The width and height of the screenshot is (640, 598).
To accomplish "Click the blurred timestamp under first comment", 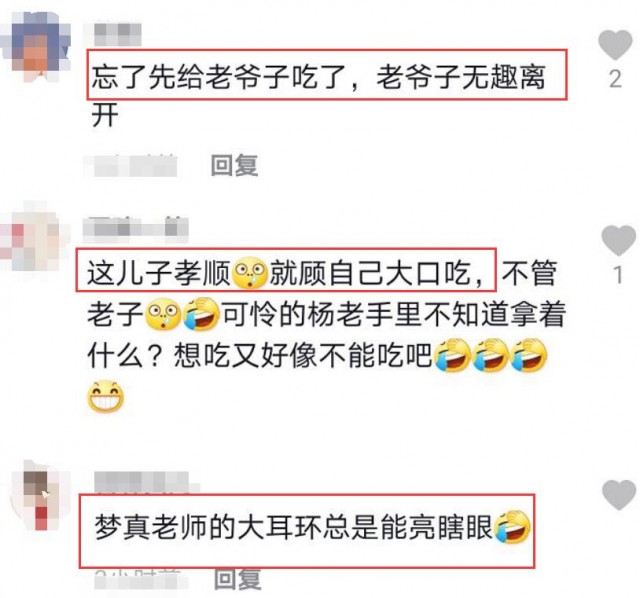I will pos(130,165).
